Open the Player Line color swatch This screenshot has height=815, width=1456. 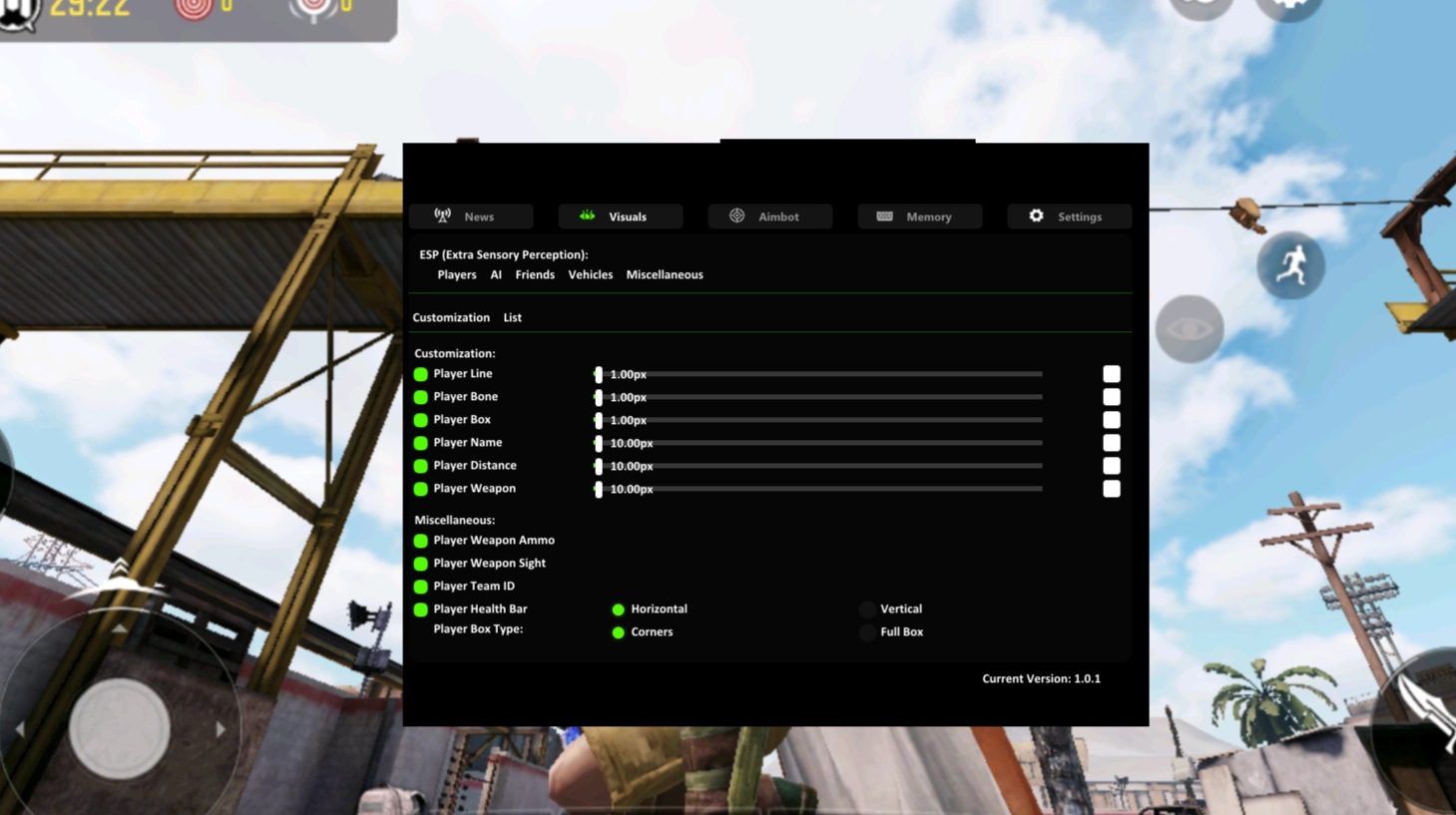tap(1112, 374)
